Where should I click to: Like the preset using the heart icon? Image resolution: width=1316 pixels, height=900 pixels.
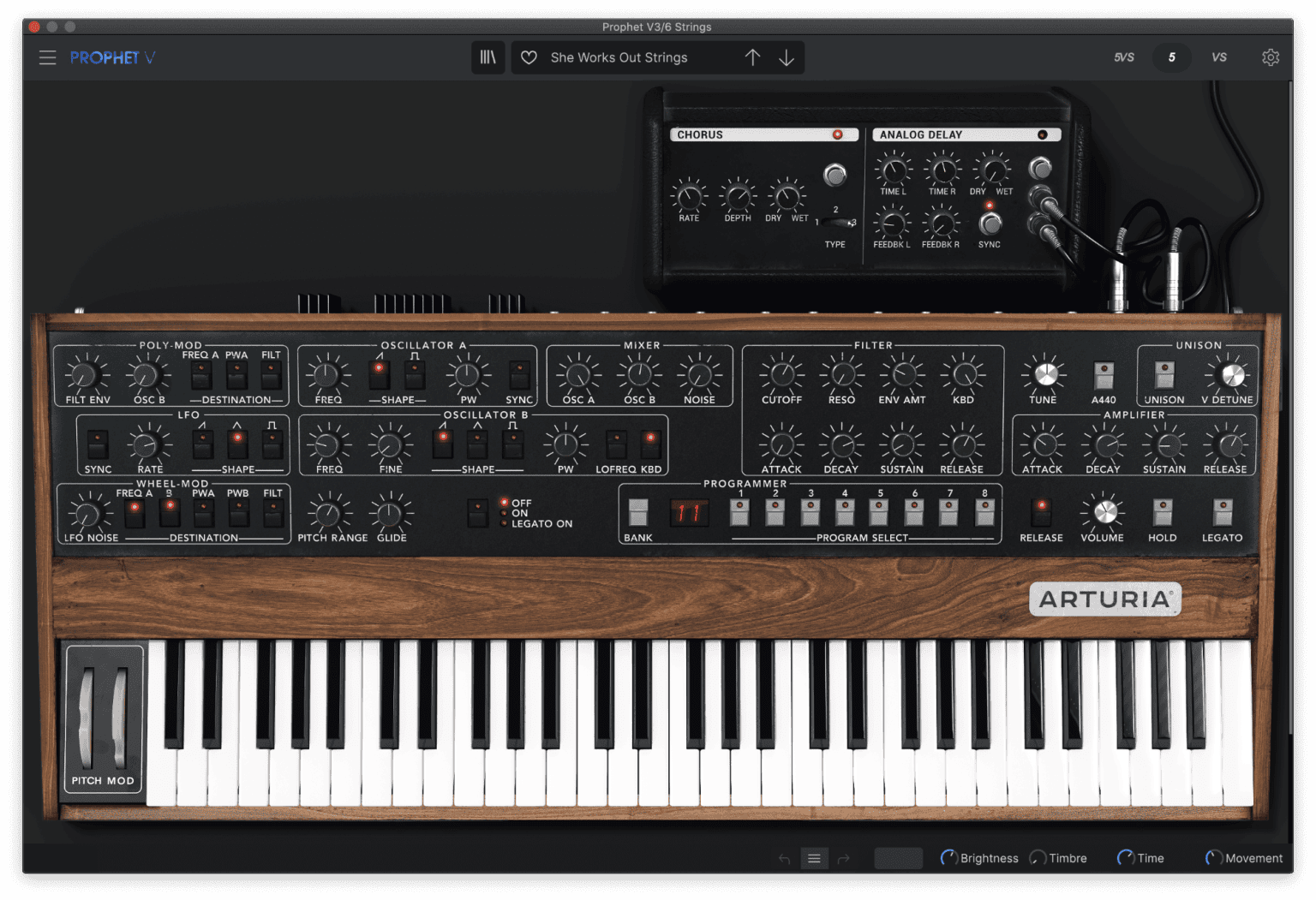(x=529, y=57)
